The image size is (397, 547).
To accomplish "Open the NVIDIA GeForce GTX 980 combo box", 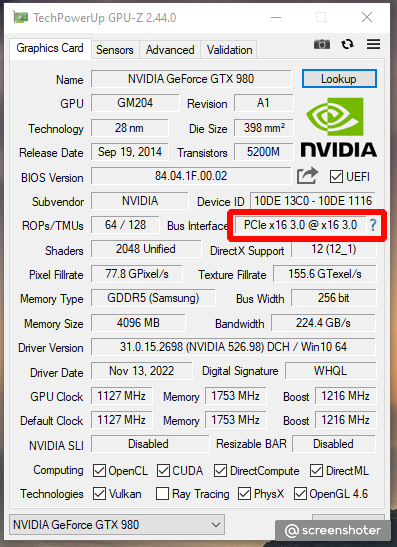I will pyautogui.click(x=117, y=524).
